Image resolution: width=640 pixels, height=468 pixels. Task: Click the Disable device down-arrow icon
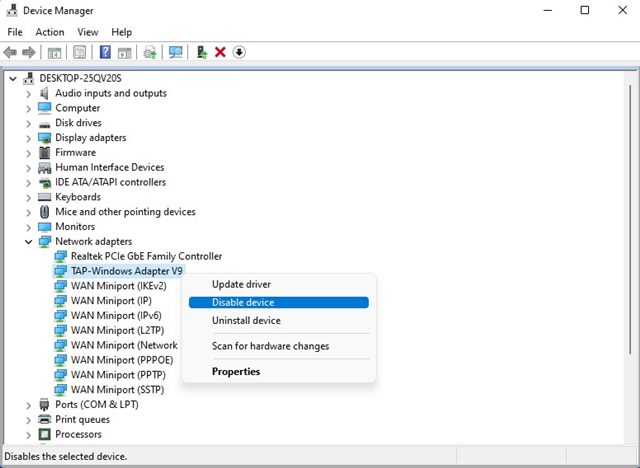coord(239,52)
